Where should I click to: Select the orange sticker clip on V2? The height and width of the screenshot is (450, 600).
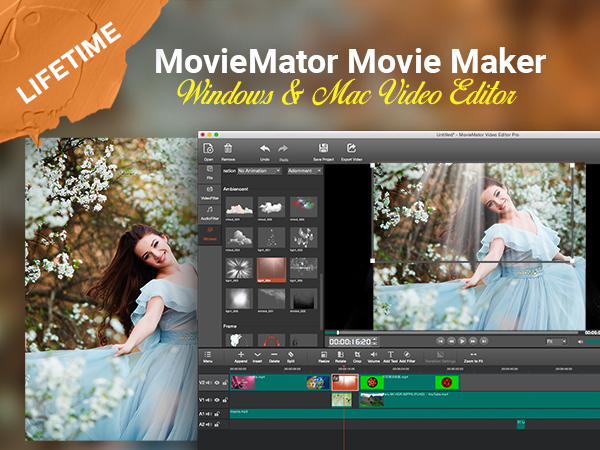coord(345,382)
